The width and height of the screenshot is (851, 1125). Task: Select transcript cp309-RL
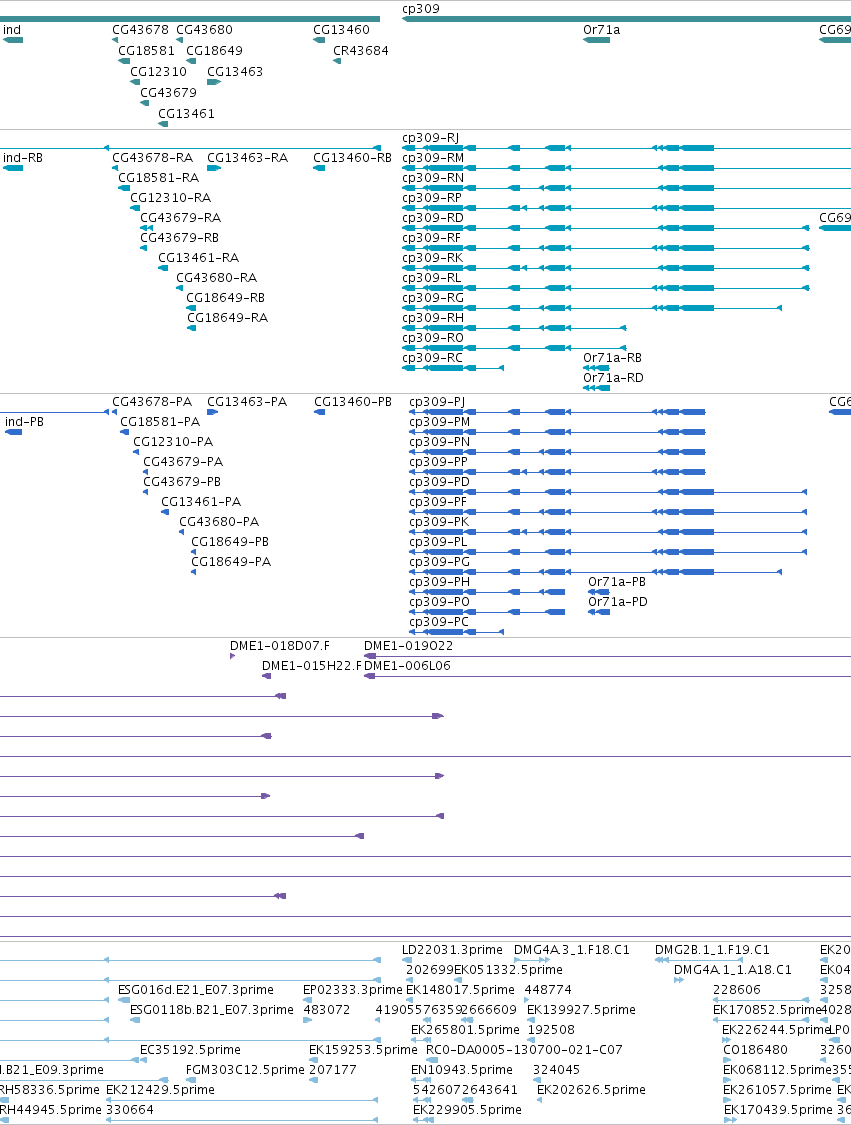coord(432,278)
